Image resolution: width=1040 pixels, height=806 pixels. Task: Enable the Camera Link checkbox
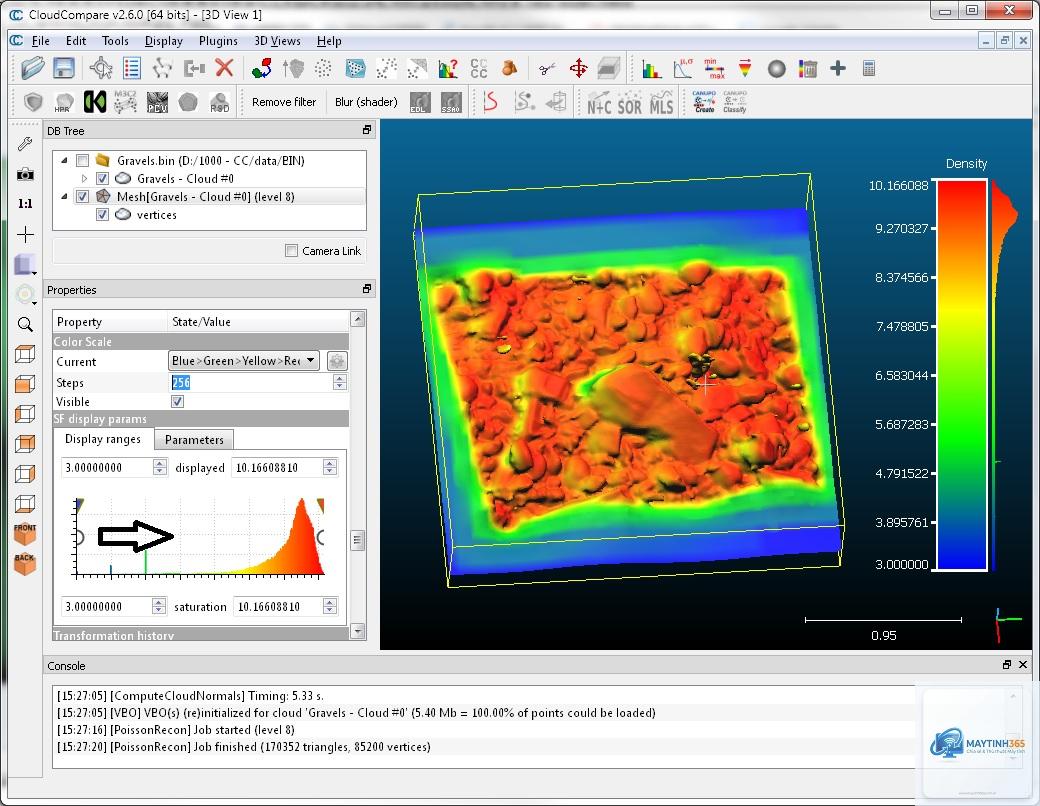(291, 250)
